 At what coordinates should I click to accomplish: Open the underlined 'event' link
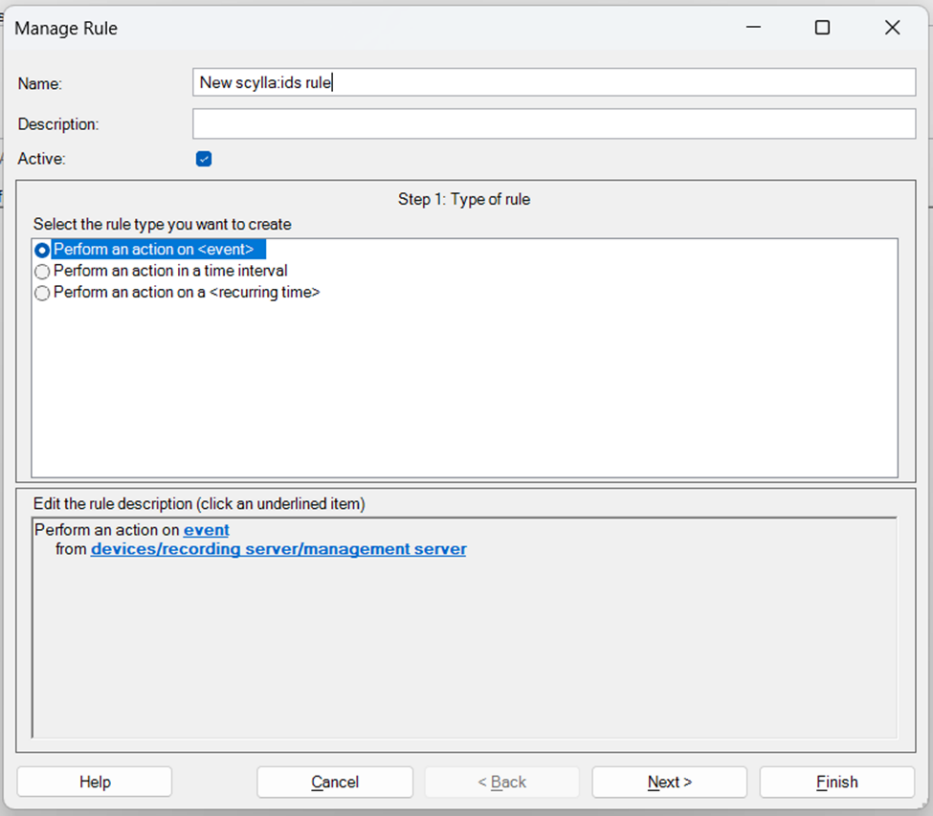click(206, 530)
